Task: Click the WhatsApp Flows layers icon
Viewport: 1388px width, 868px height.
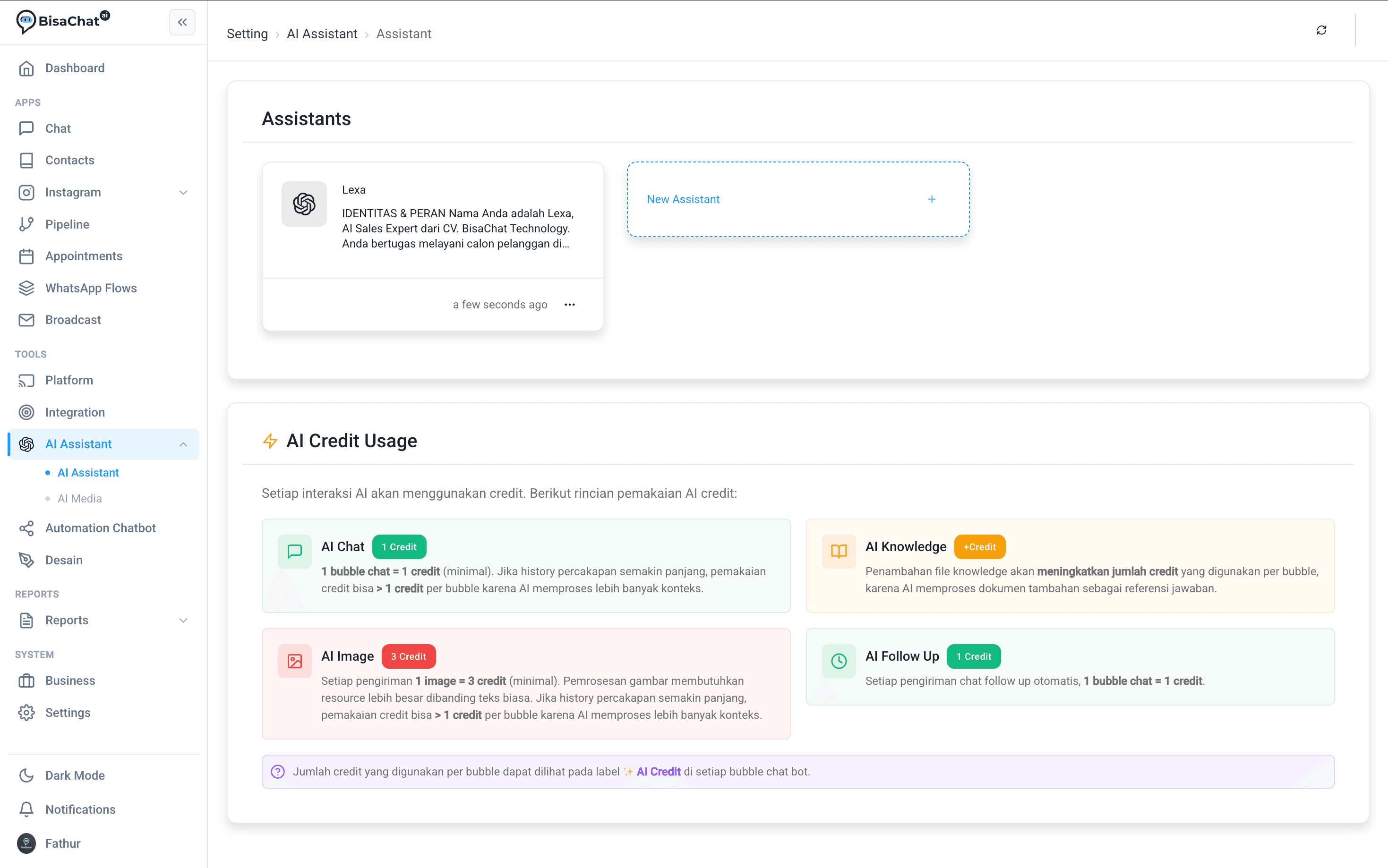Action: 26,288
